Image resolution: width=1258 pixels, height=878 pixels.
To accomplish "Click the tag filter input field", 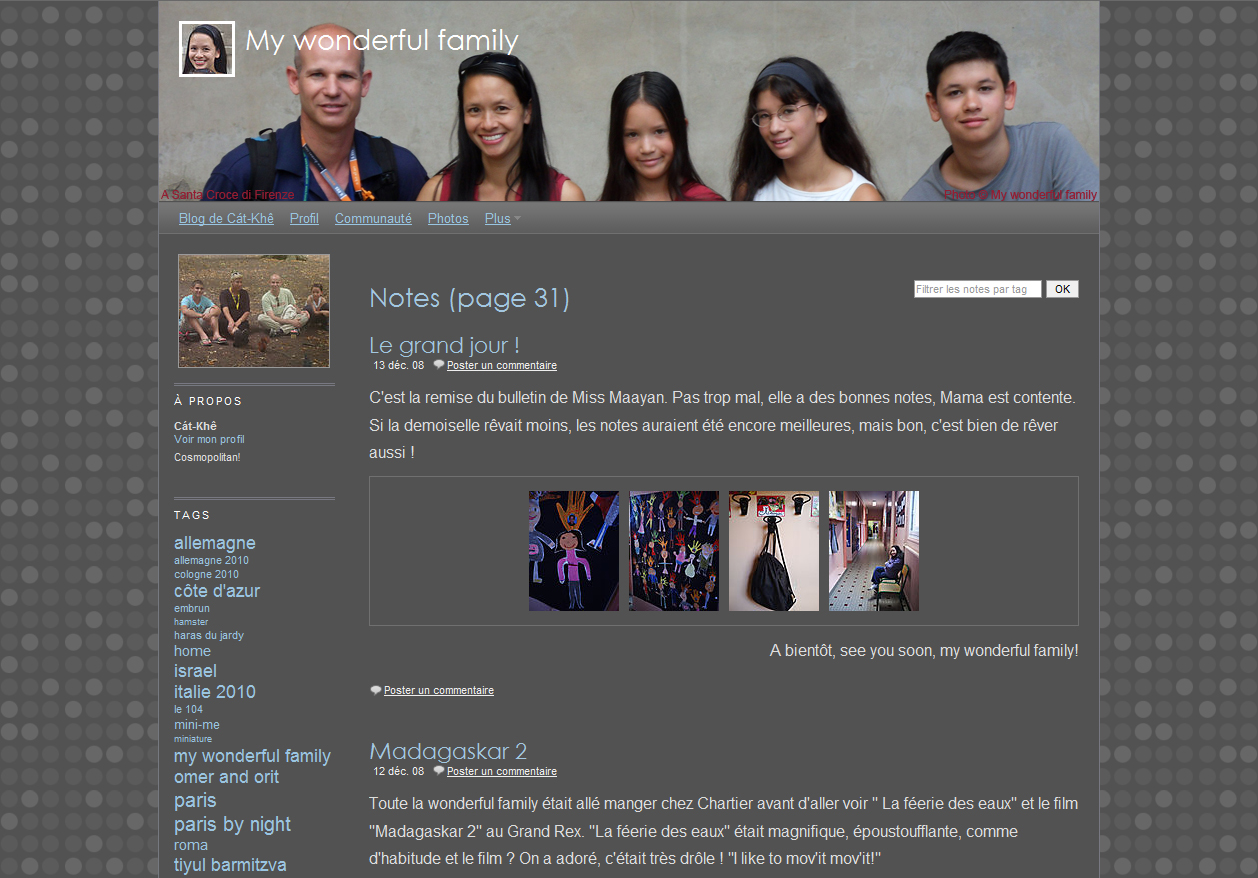I will pyautogui.click(x=977, y=289).
